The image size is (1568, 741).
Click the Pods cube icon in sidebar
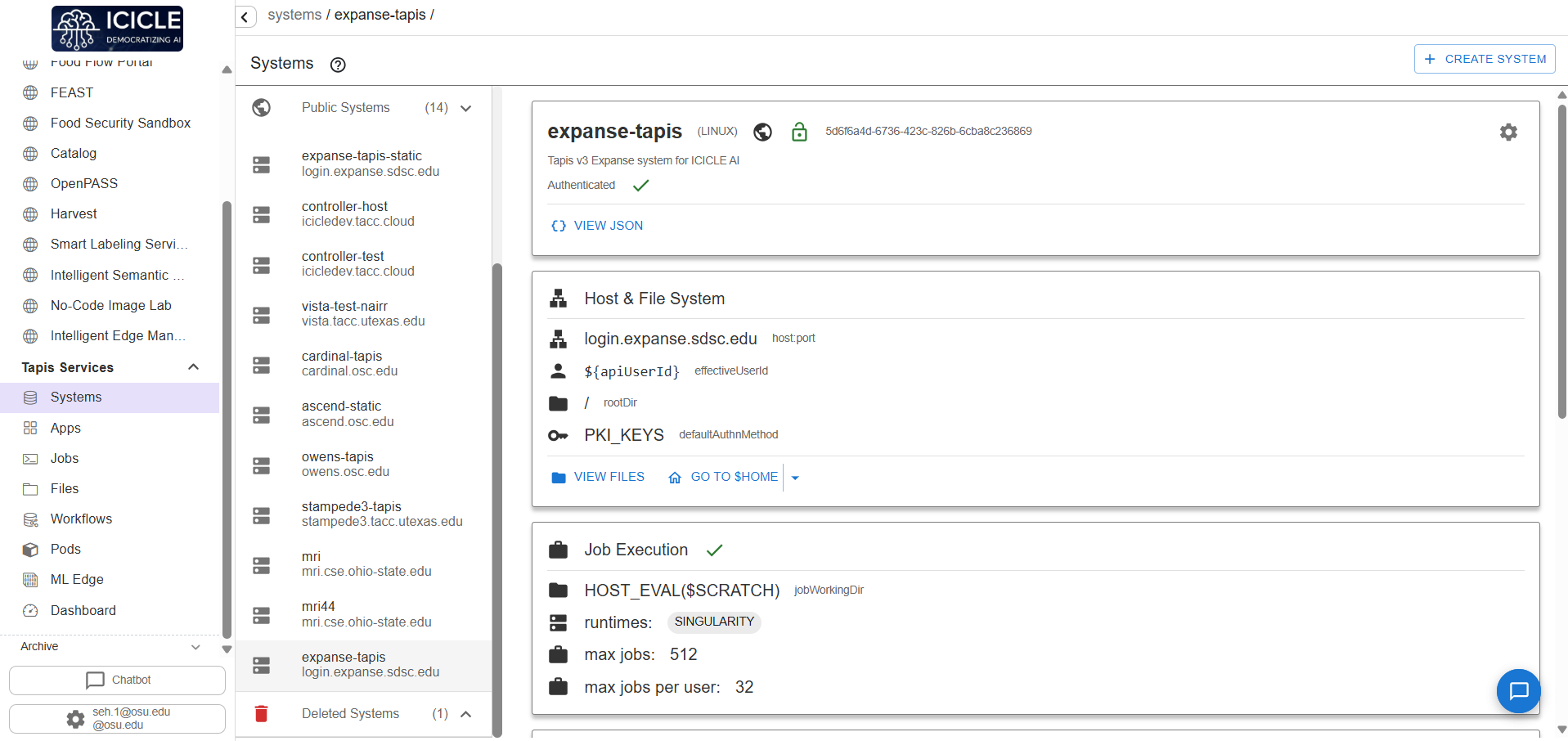point(30,550)
